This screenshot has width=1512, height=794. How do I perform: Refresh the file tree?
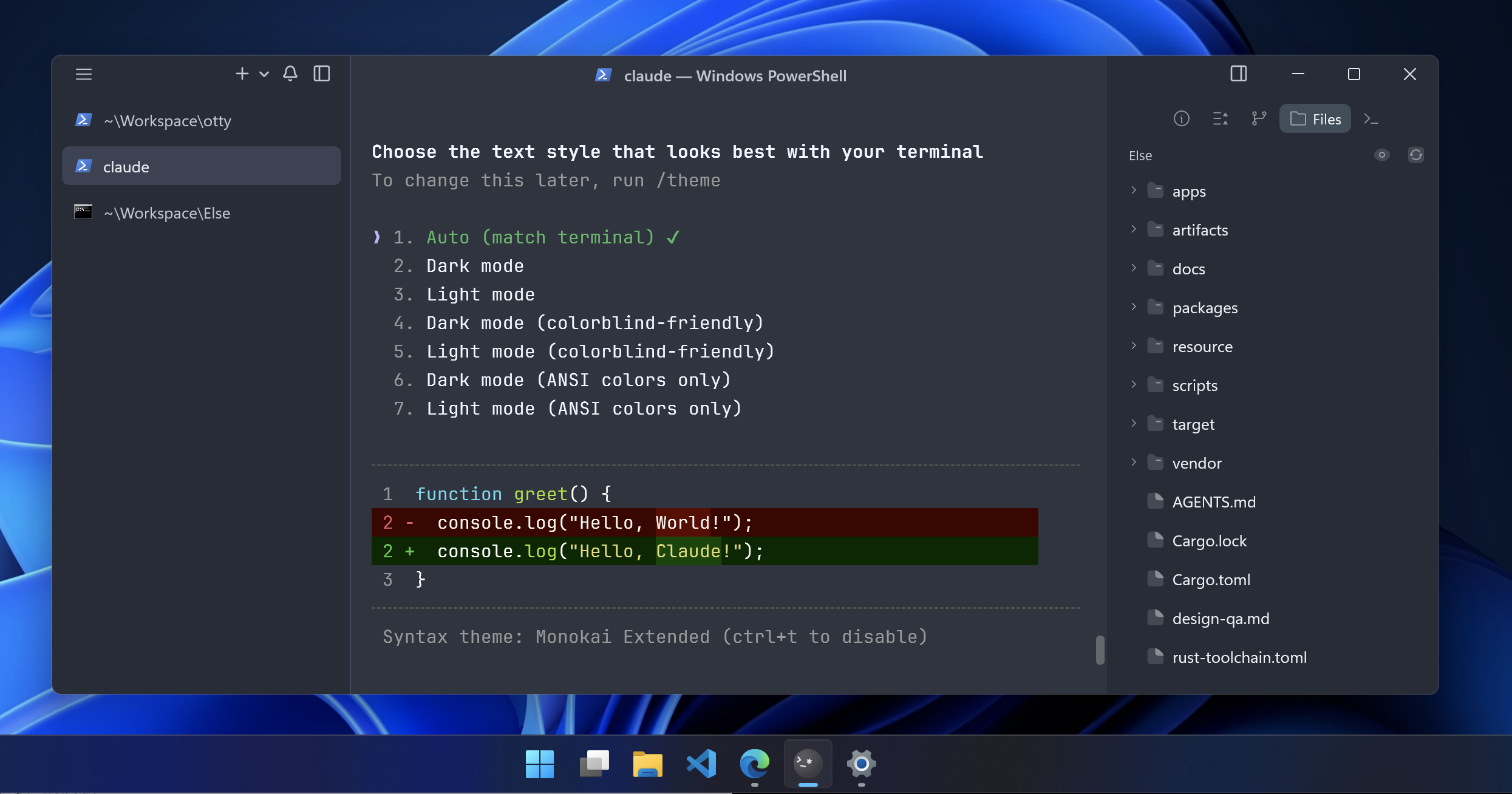1416,155
